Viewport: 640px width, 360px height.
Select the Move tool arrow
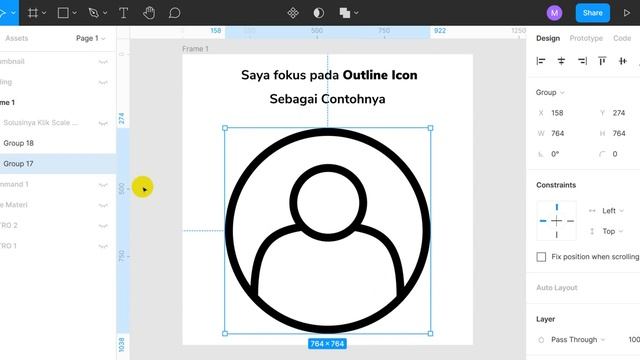click(3, 13)
